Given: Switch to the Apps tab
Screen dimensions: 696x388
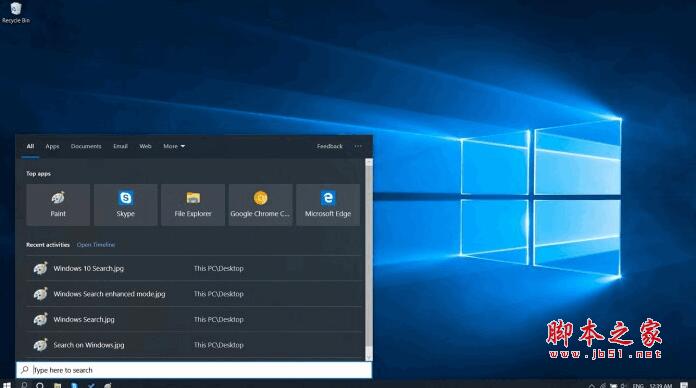Looking at the screenshot, I should click(52, 146).
